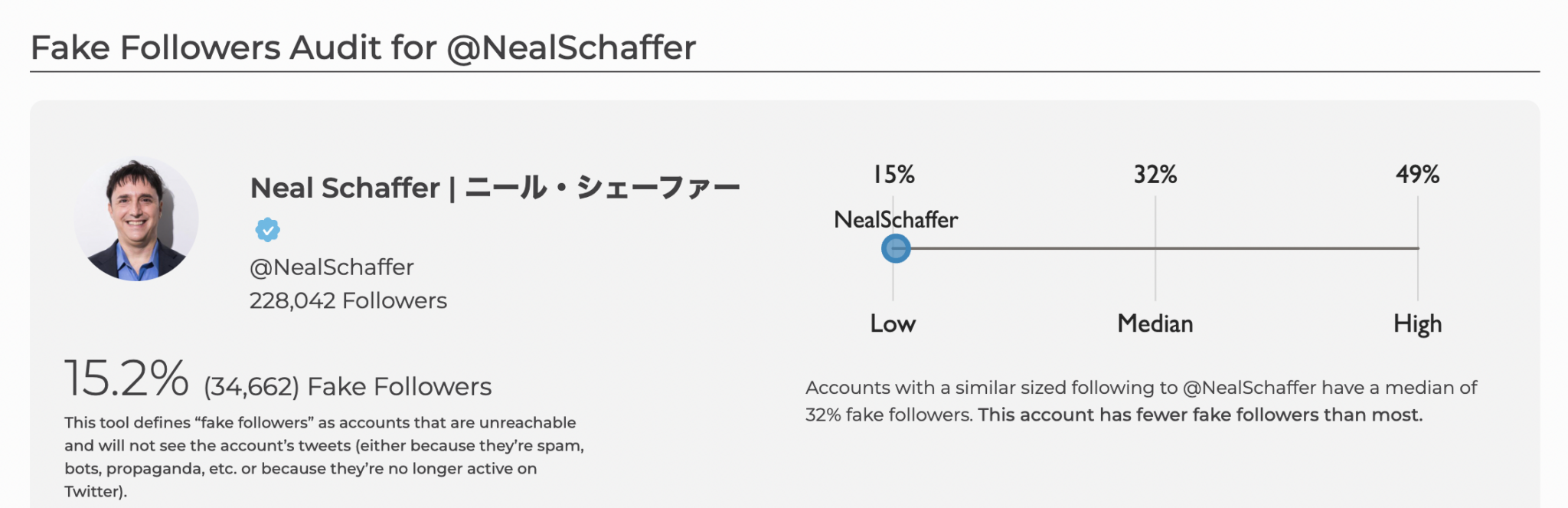
Task: Open Neal Schaffer's profile photo
Action: 136,219
